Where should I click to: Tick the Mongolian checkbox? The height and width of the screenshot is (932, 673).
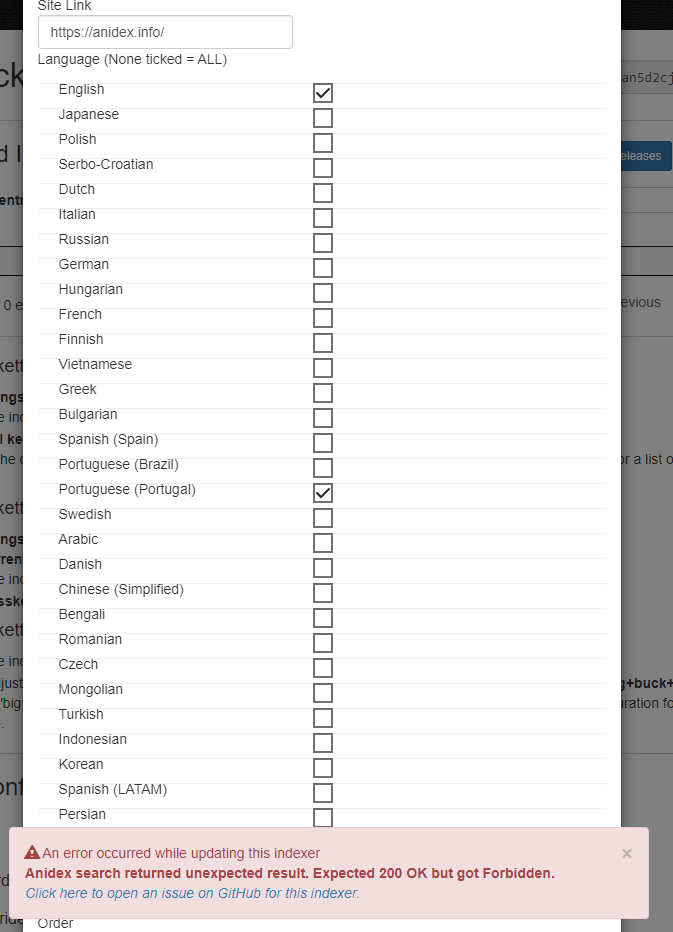pos(322,692)
